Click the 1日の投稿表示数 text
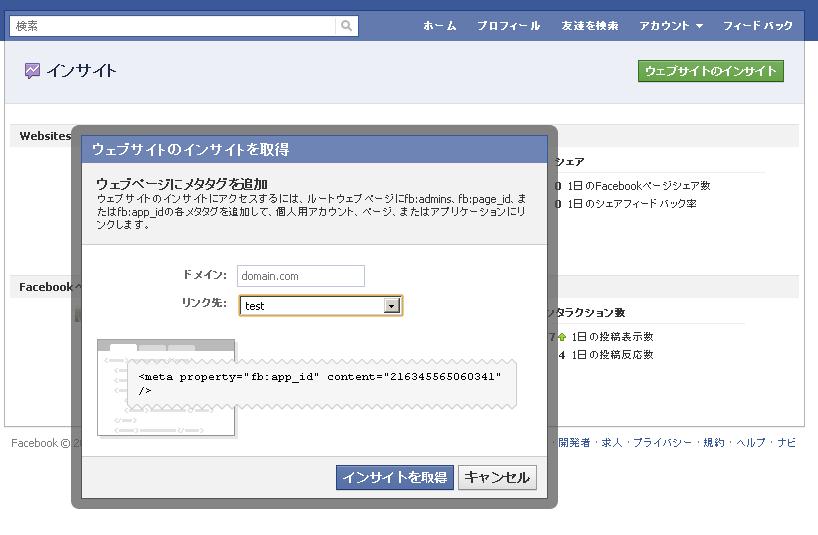The height and width of the screenshot is (535, 818). coord(612,337)
